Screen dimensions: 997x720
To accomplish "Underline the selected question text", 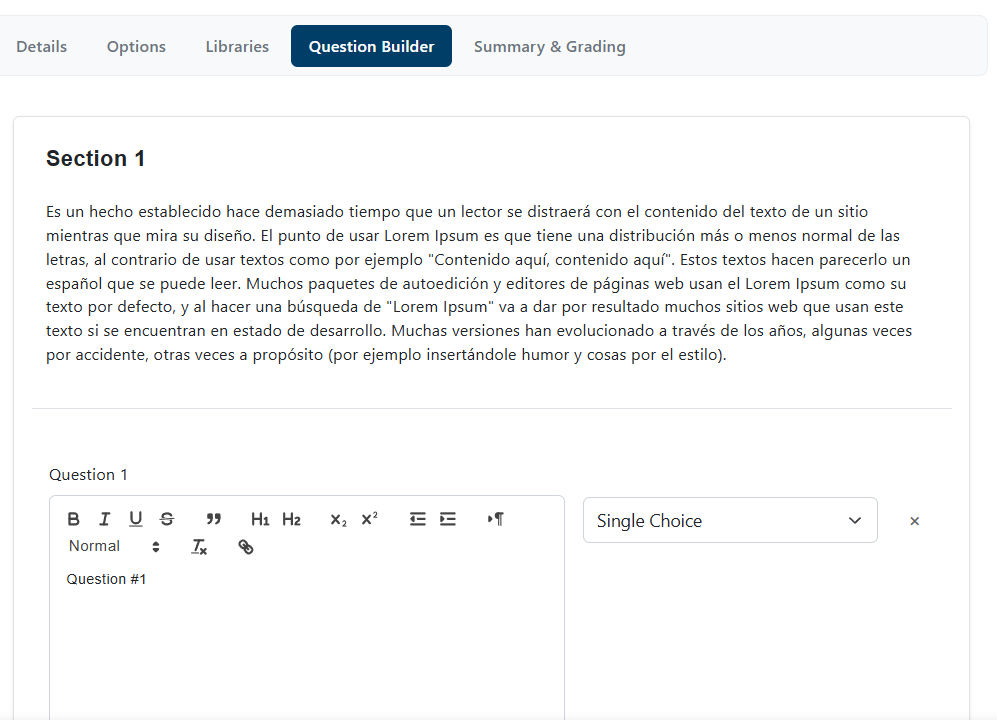I will [135, 519].
